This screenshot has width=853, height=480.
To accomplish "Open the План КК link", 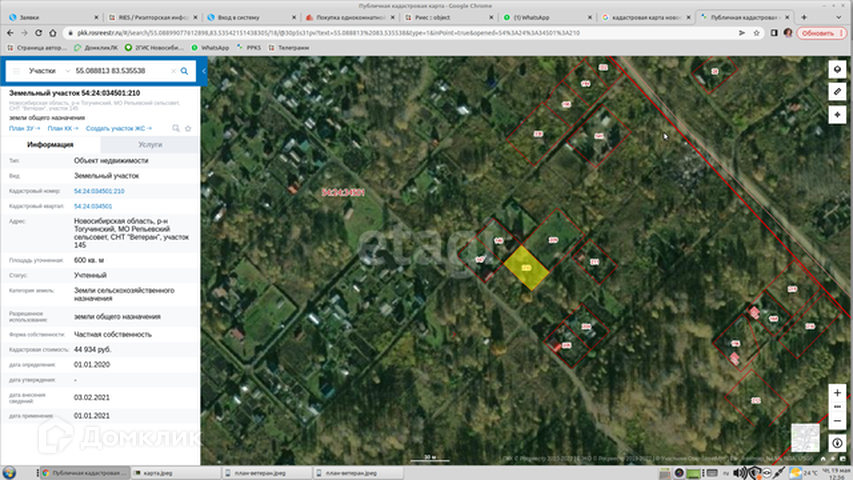I will click(x=63, y=128).
